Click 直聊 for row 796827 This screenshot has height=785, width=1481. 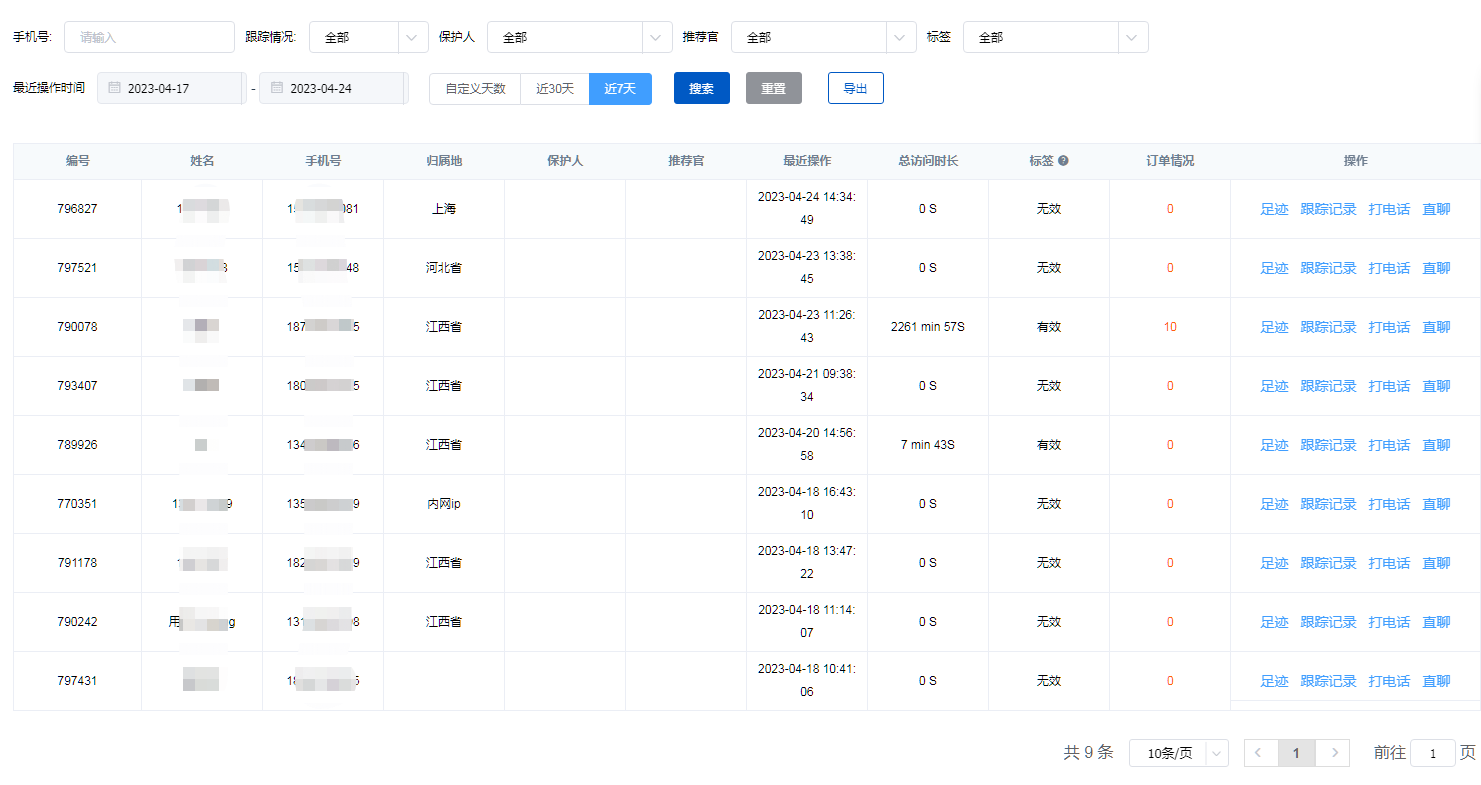click(x=1436, y=209)
